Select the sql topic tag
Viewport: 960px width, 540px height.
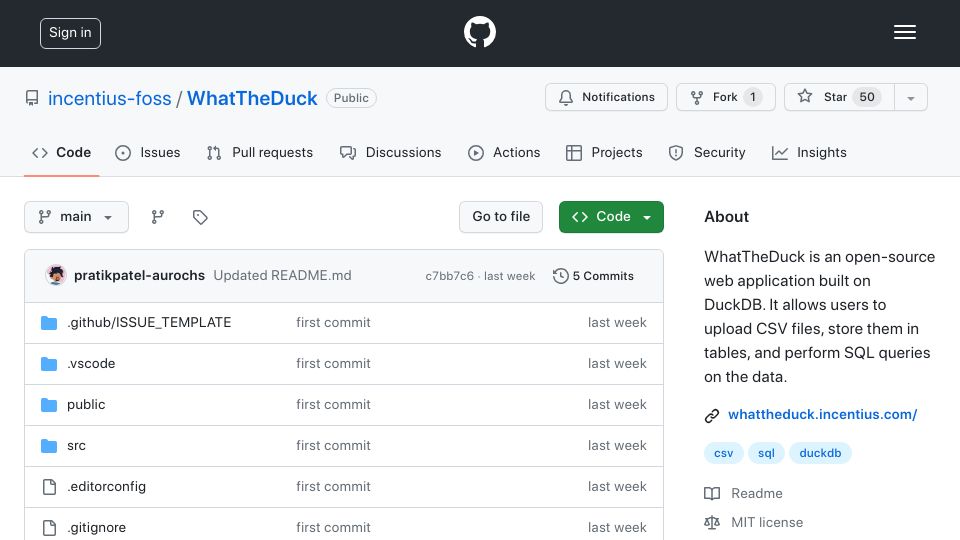point(767,453)
